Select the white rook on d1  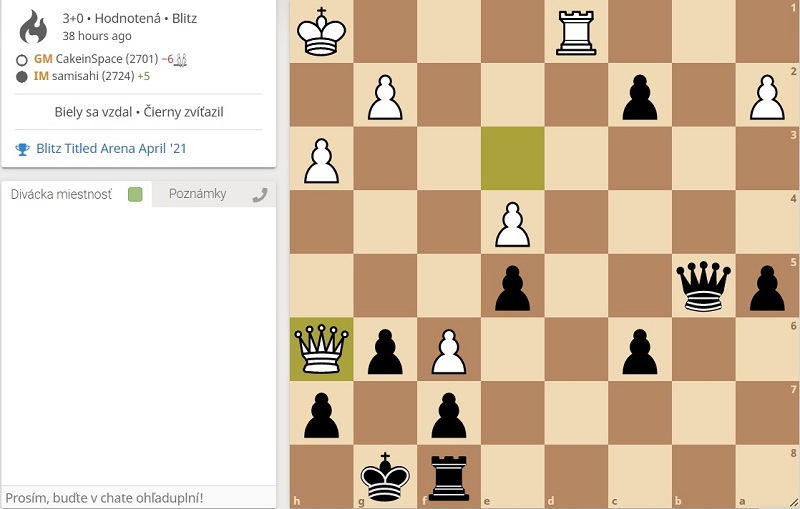576,31
